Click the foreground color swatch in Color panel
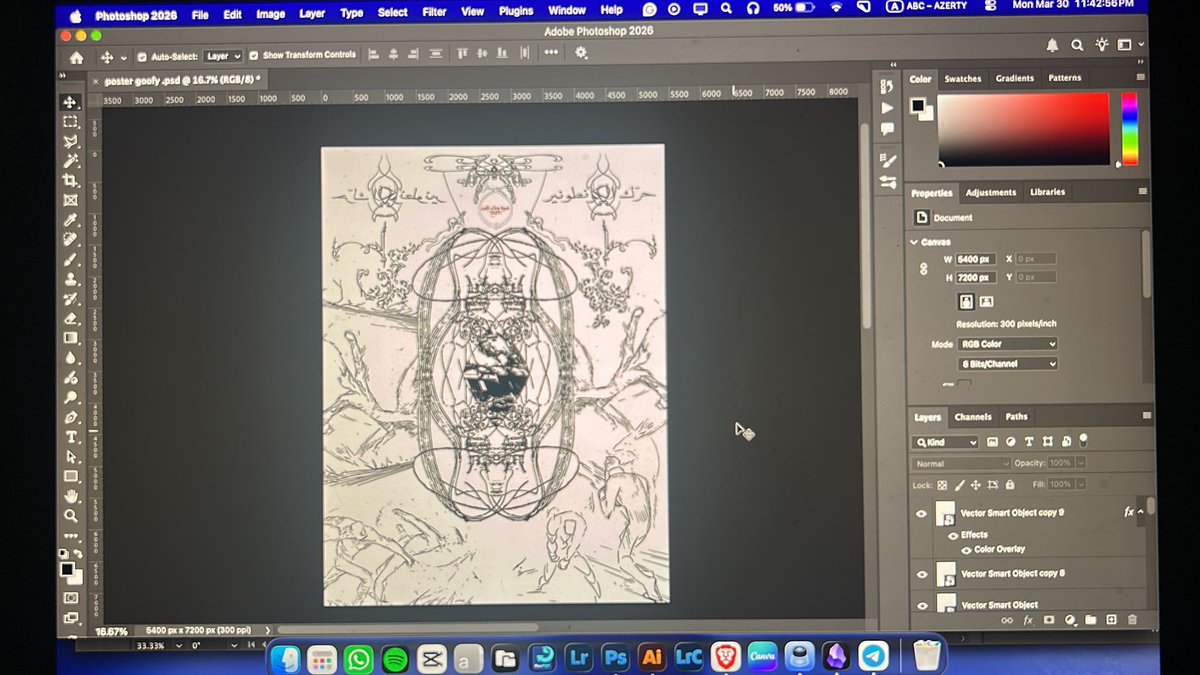 tap(917, 105)
